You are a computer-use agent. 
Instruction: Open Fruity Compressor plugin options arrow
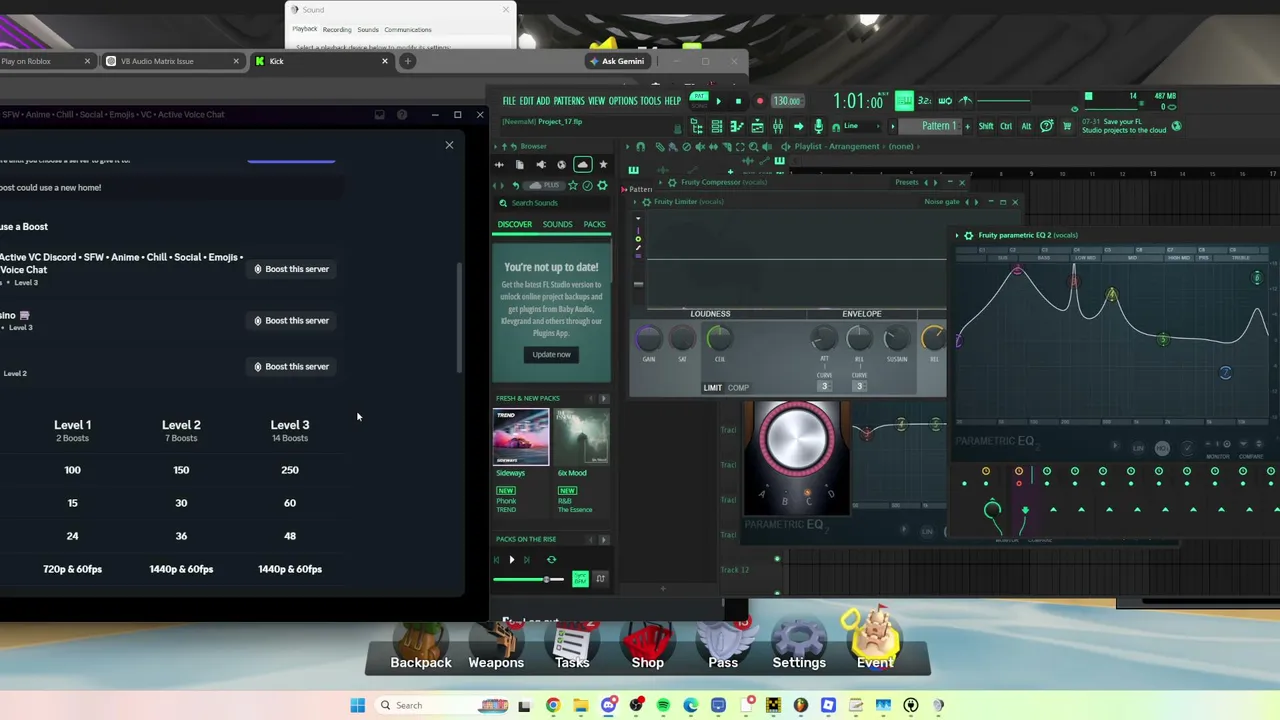coord(661,182)
